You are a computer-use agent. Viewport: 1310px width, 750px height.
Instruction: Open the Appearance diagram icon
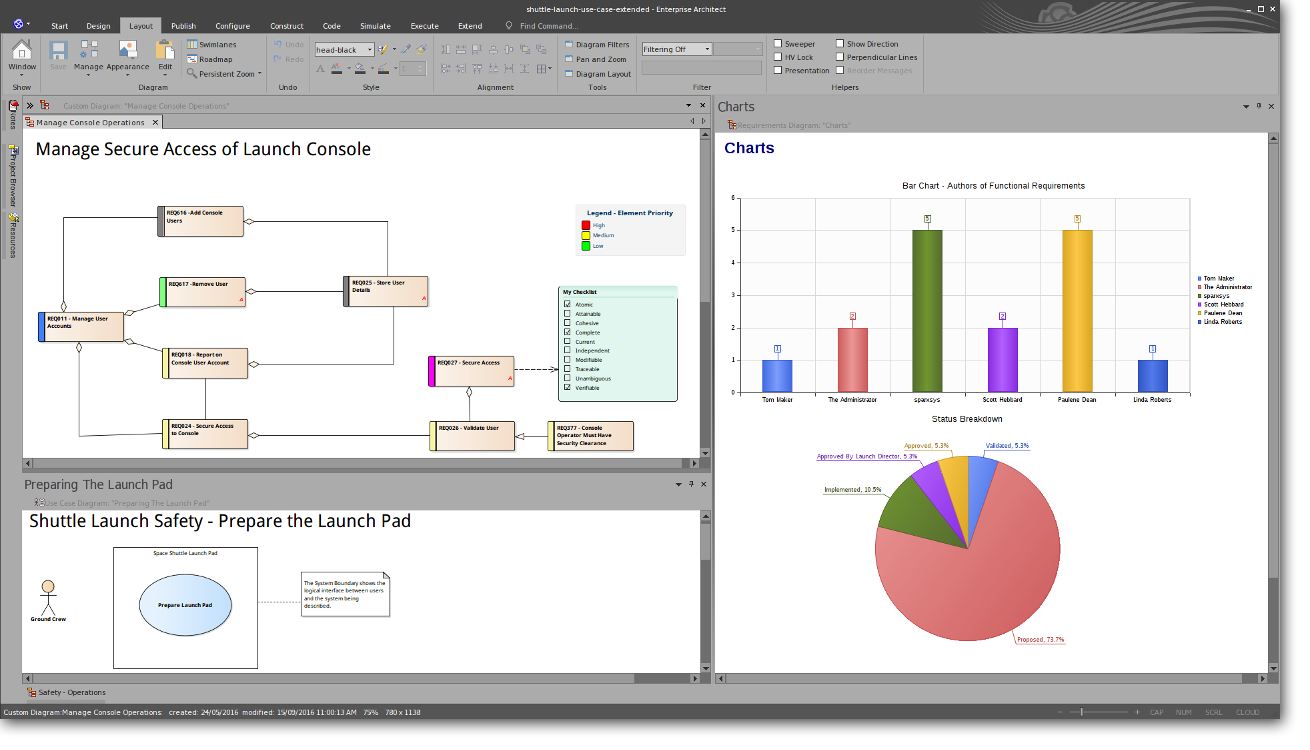tap(128, 56)
